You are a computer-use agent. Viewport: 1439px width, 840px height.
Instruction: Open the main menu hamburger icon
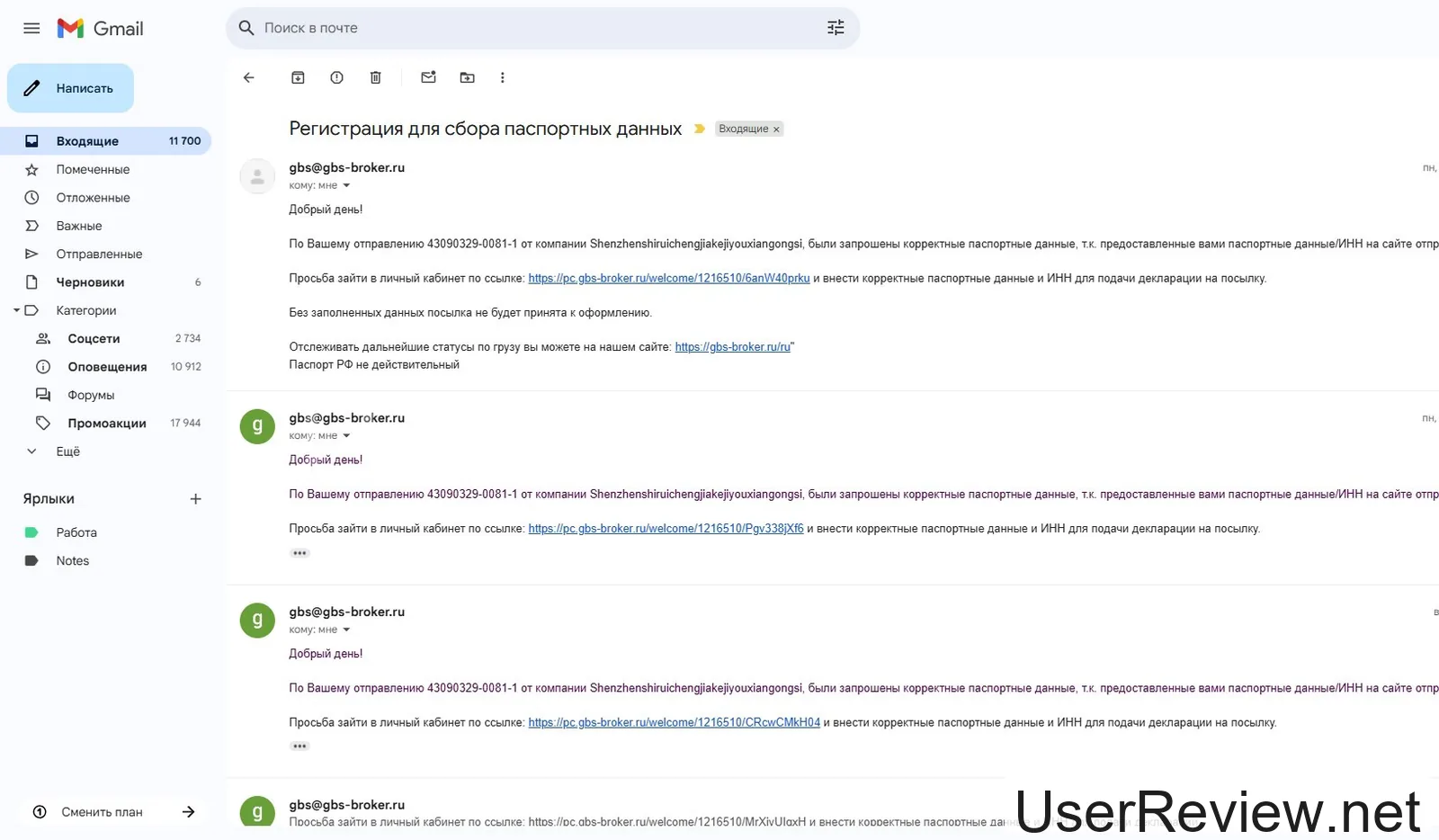tap(31, 29)
